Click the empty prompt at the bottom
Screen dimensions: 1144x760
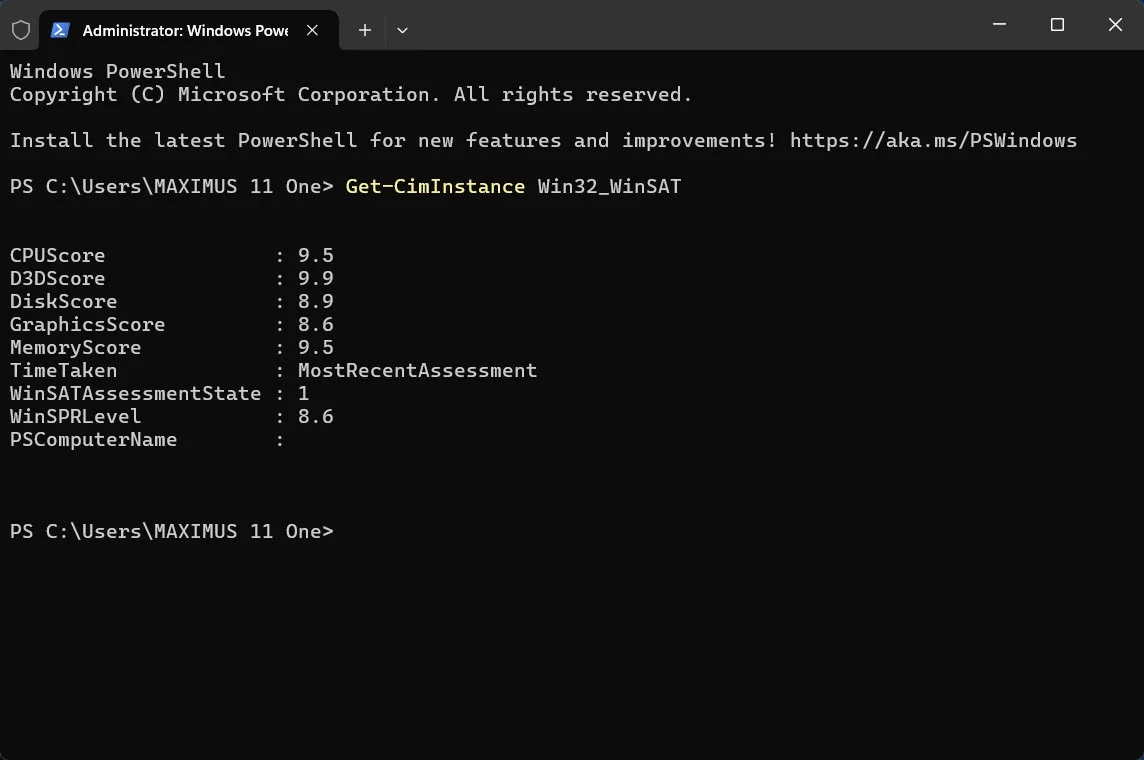[171, 531]
